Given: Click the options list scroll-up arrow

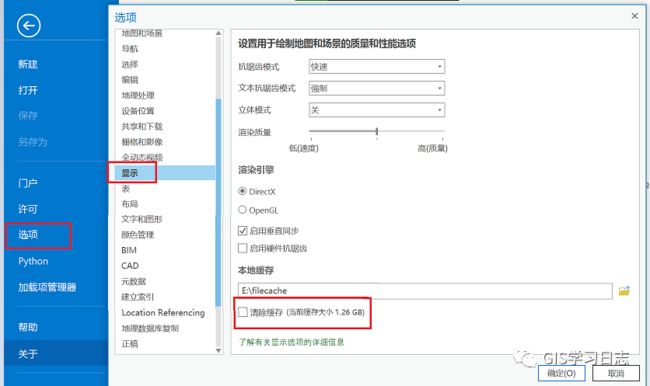Looking at the screenshot, I should pyautogui.click(x=218, y=33).
